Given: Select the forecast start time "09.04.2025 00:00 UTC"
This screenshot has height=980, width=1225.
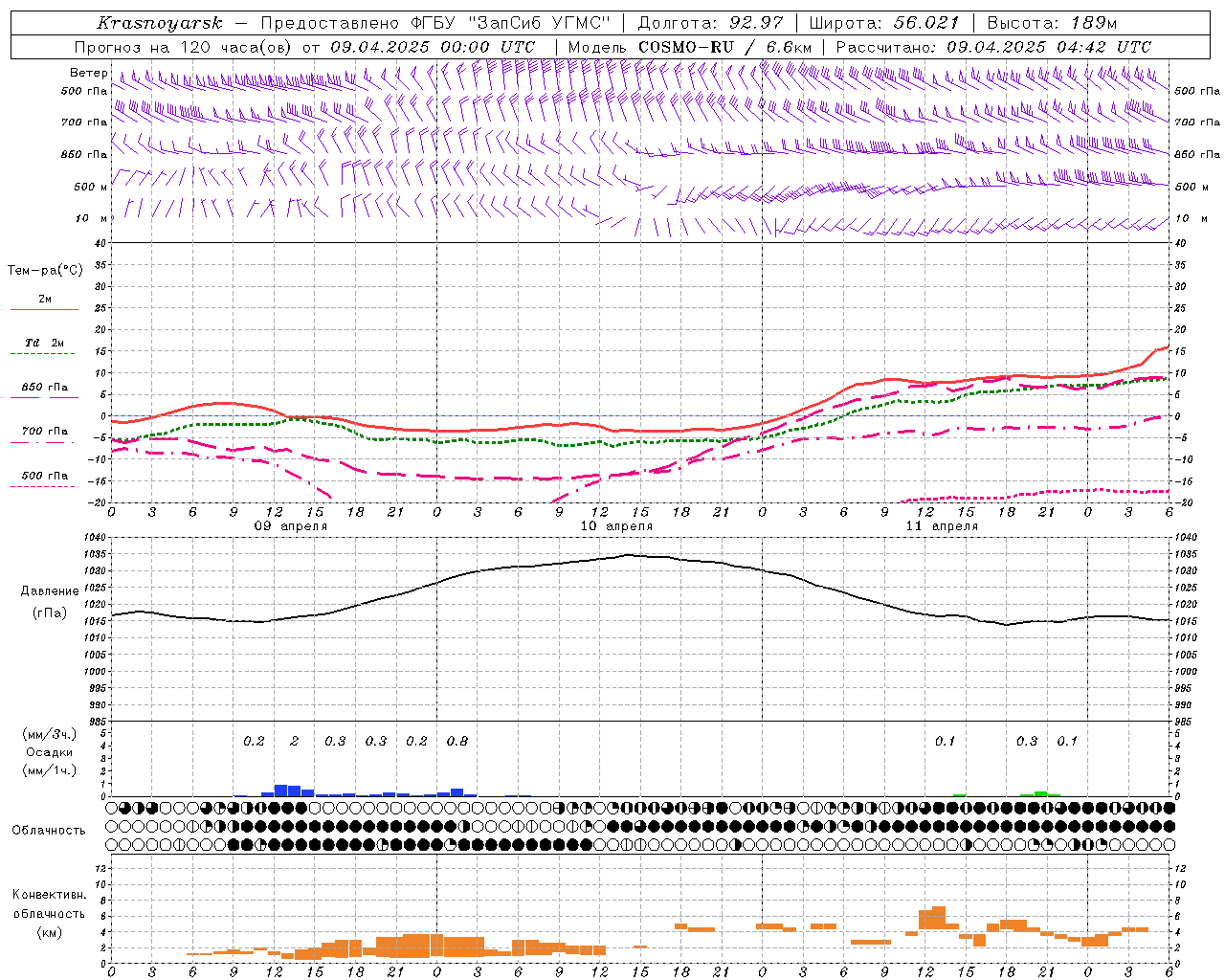Looking at the screenshot, I should click(433, 47).
